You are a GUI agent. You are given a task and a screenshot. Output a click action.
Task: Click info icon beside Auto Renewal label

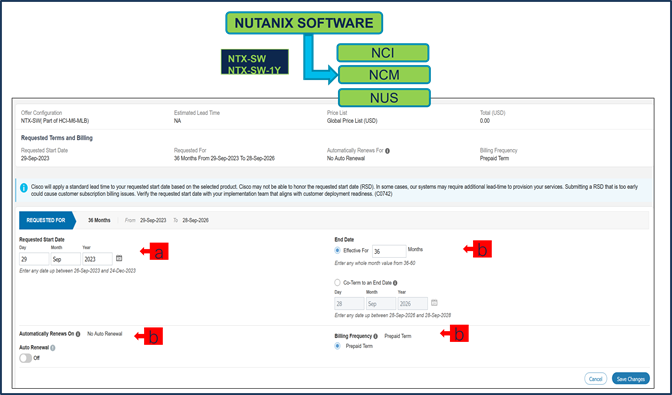point(53,348)
